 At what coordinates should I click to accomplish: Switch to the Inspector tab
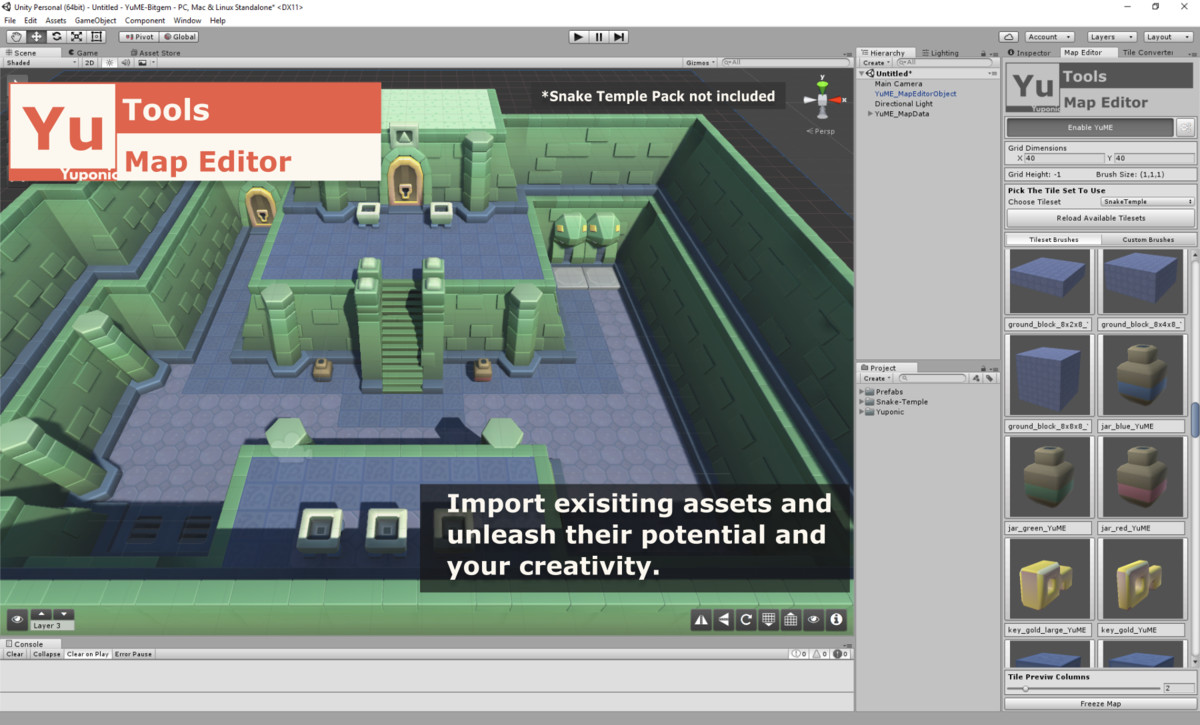(1030, 53)
